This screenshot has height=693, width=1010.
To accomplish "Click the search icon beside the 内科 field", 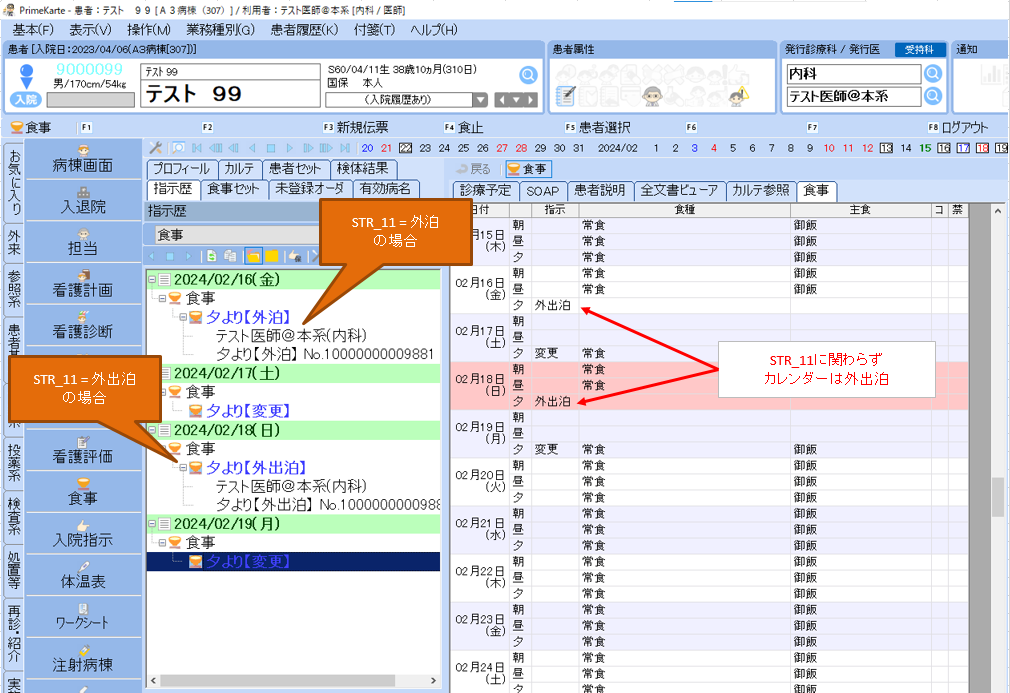I will click(933, 74).
